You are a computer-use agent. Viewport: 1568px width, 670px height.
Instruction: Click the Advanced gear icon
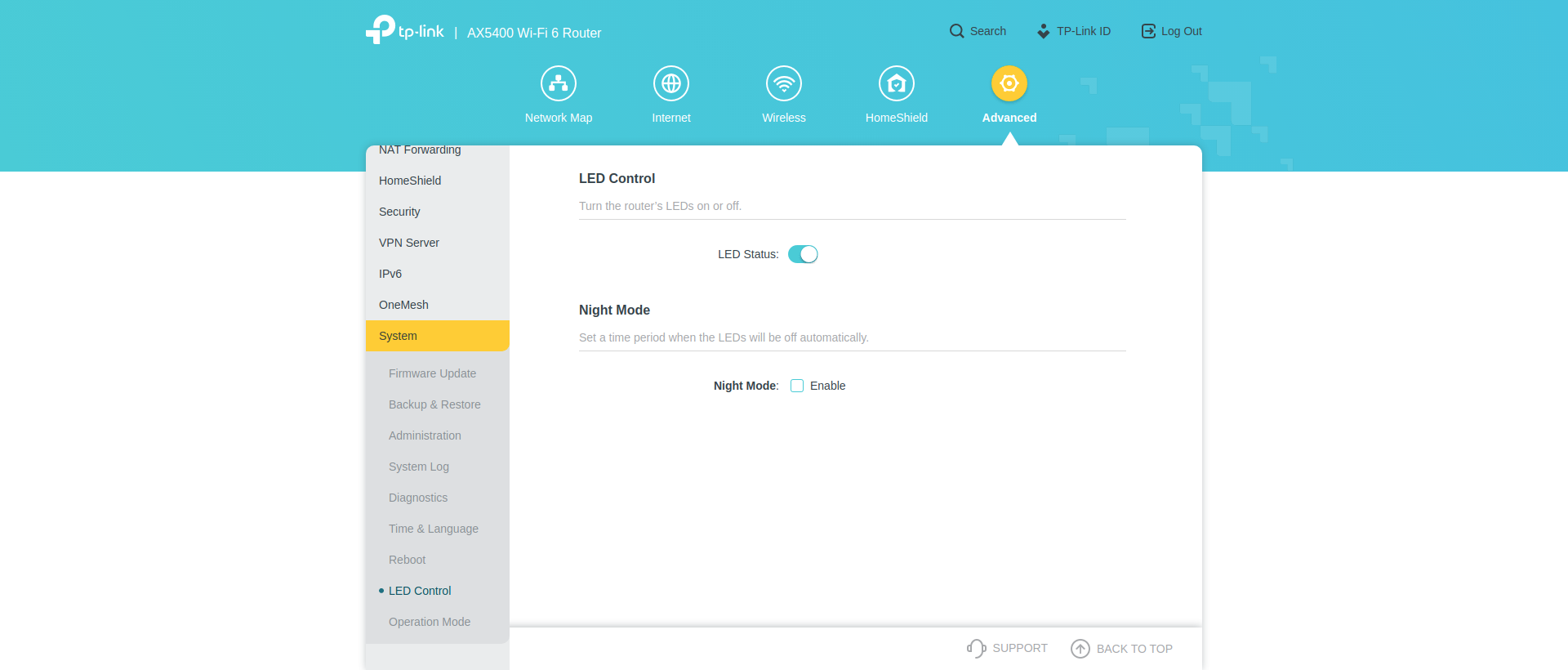(x=1009, y=83)
